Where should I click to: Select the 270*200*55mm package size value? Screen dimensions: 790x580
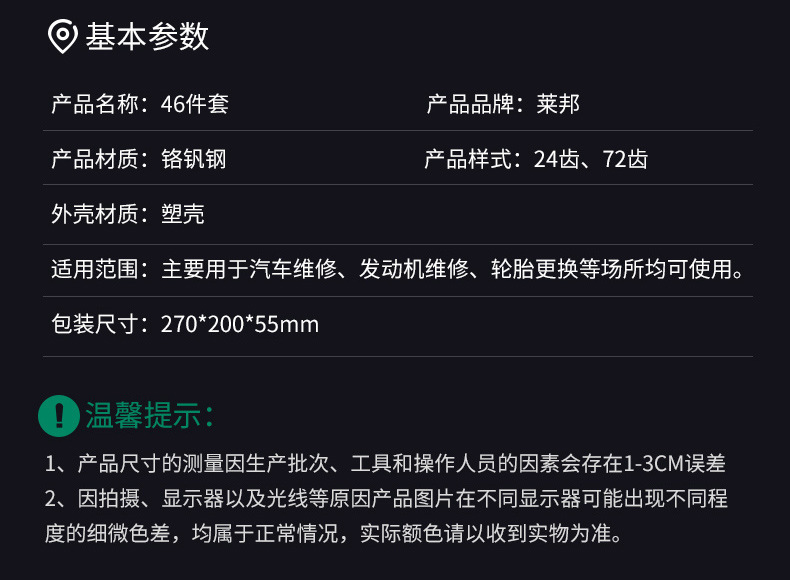pyautogui.click(x=240, y=324)
